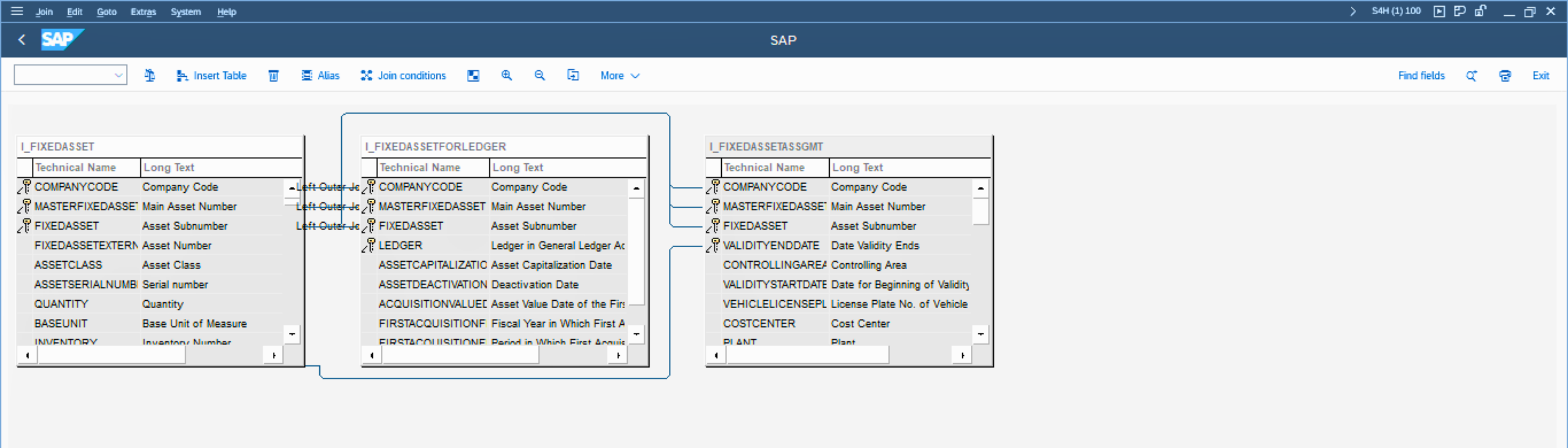The image size is (1568, 448).
Task: Zoom in on the join diagram
Action: point(506,75)
